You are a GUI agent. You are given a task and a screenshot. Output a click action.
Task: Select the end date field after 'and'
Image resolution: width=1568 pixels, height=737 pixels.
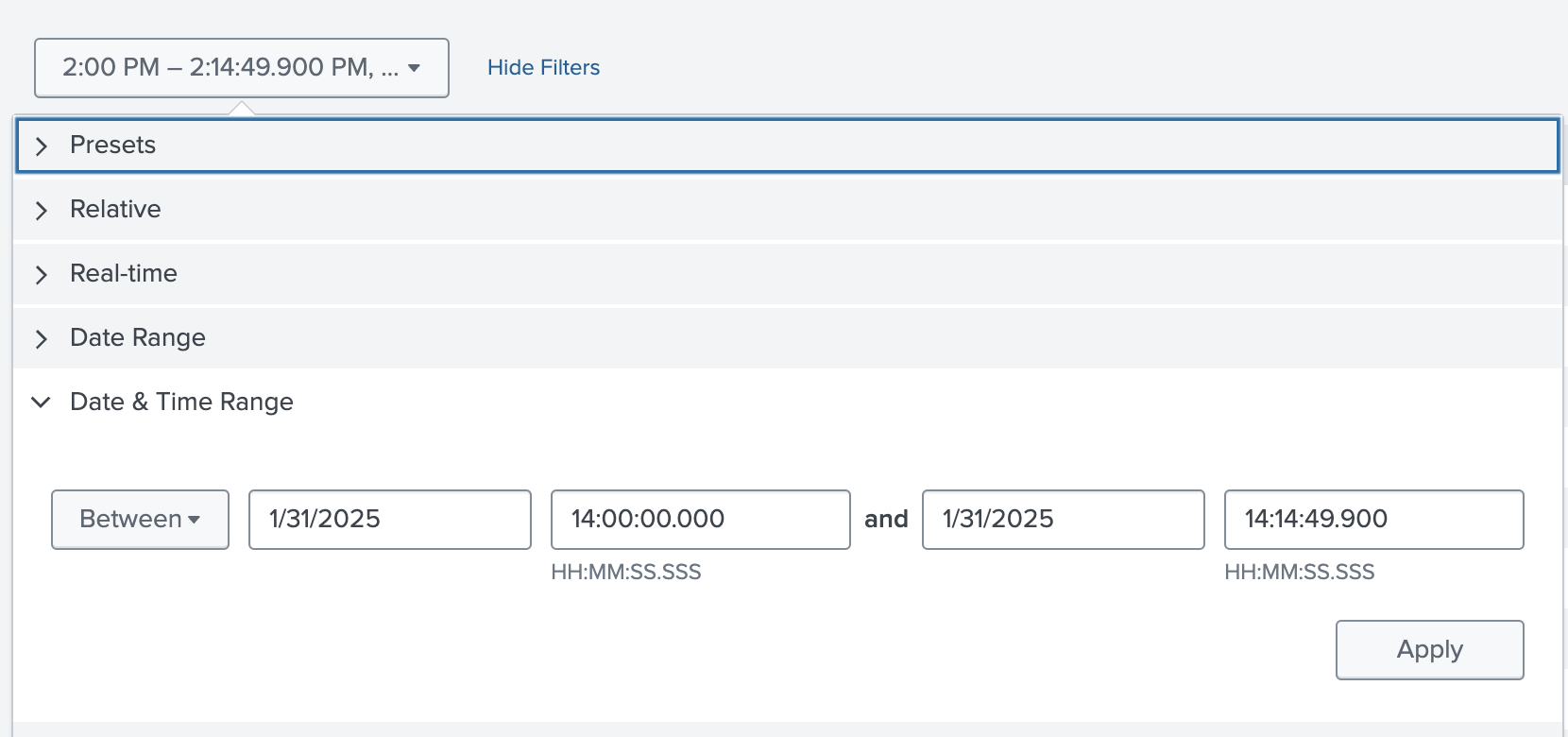coord(1063,519)
